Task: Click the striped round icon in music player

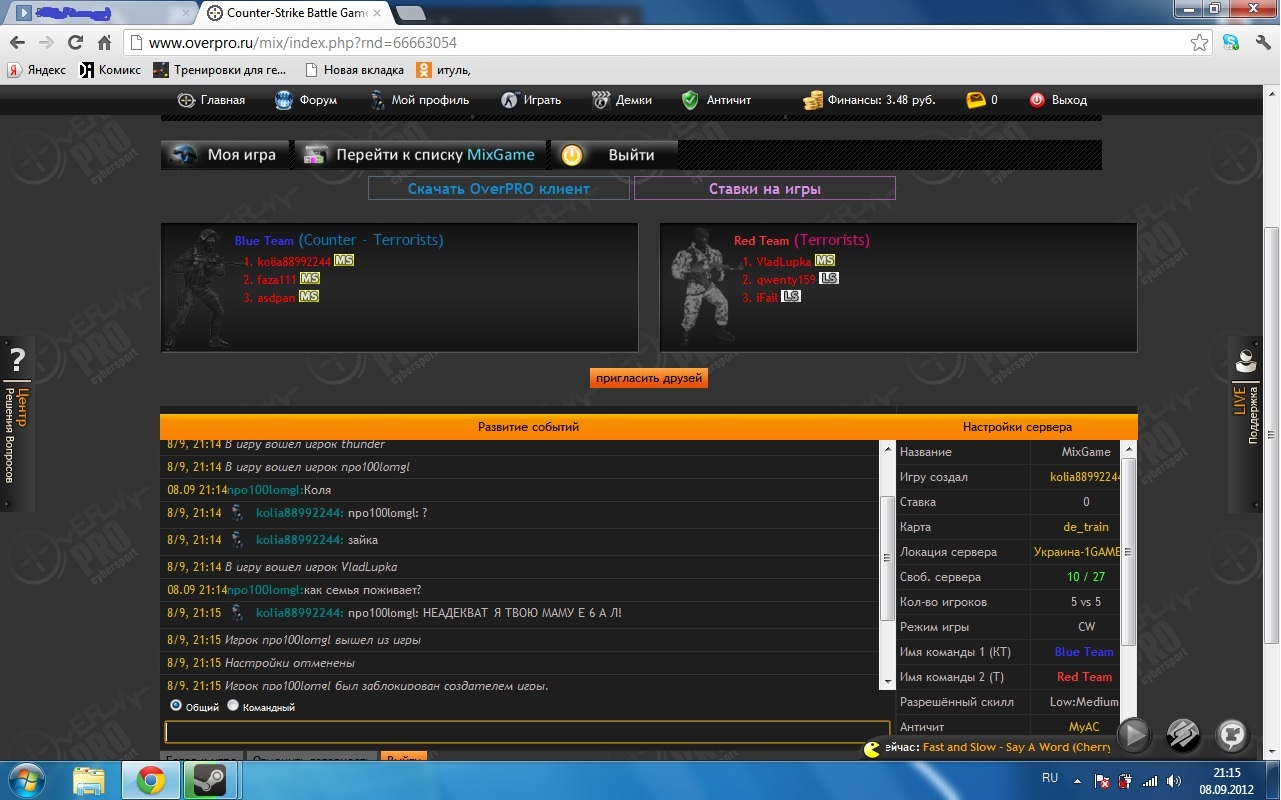Action: (x=1183, y=736)
